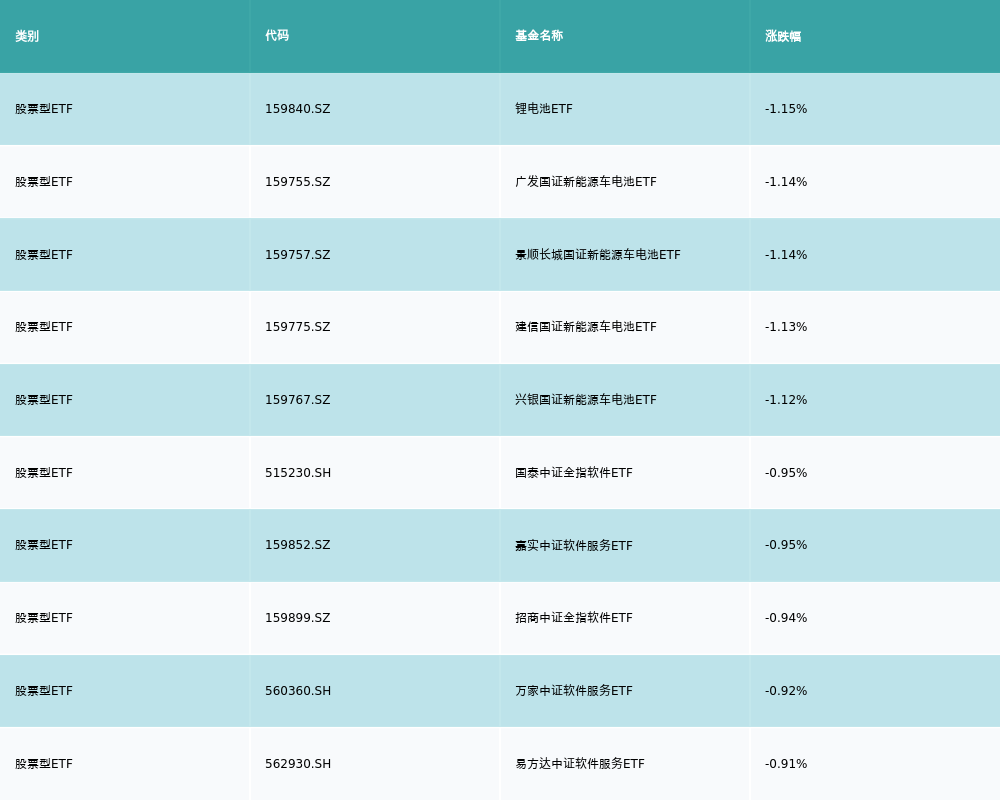The height and width of the screenshot is (800, 1000).
Task: Select fund code 515230.SH
Action: 298,473
